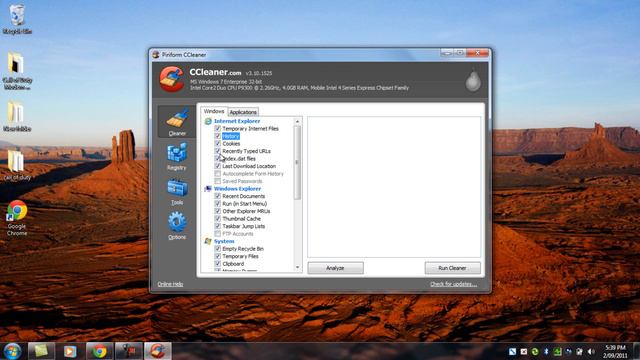Toggle Empty Recycle Bin checkbox
The height and width of the screenshot is (360, 640).
218,249
